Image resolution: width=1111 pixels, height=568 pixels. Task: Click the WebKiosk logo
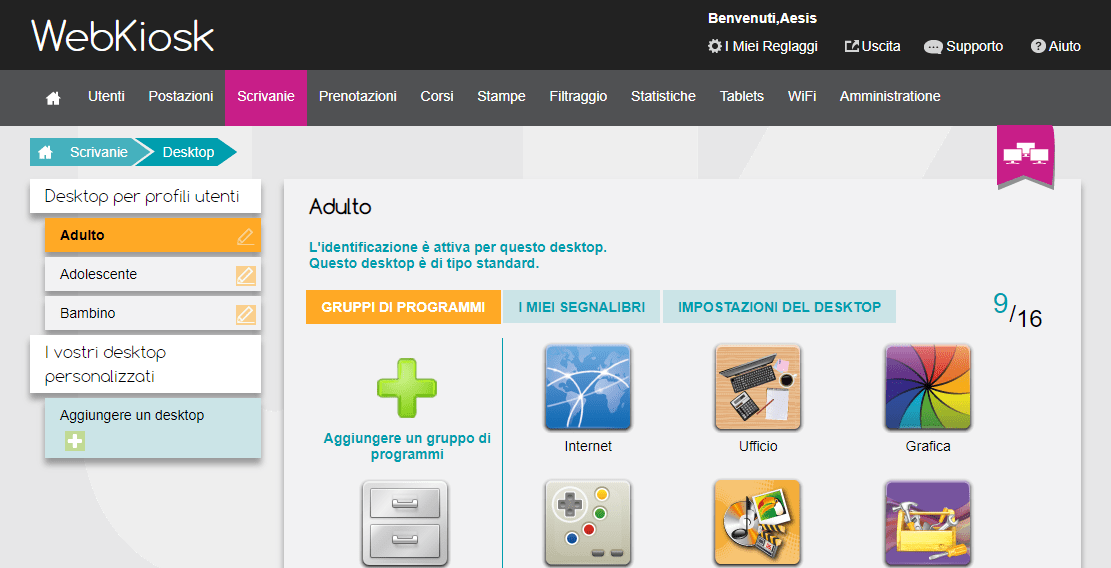pyautogui.click(x=123, y=35)
